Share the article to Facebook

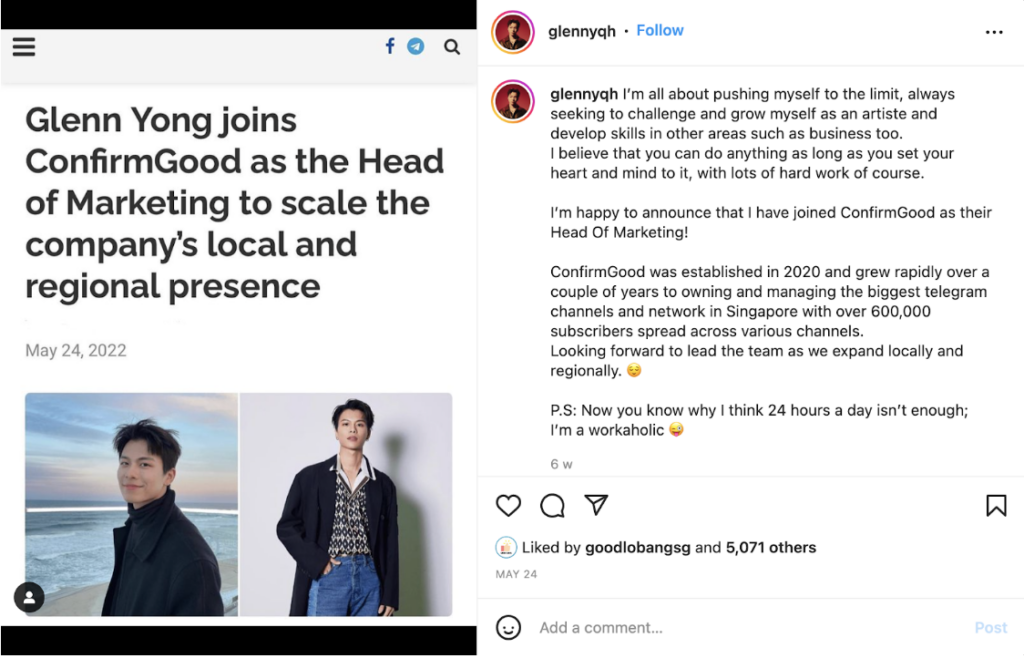click(389, 45)
